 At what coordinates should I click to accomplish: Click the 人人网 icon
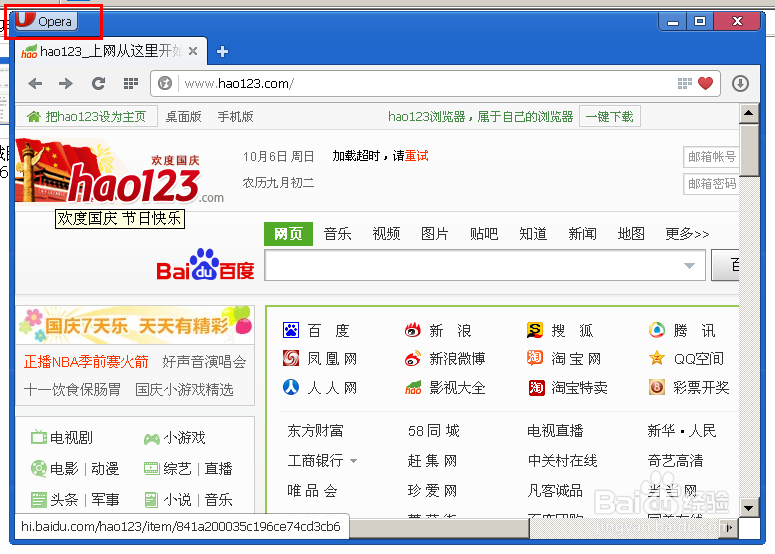click(x=291, y=387)
